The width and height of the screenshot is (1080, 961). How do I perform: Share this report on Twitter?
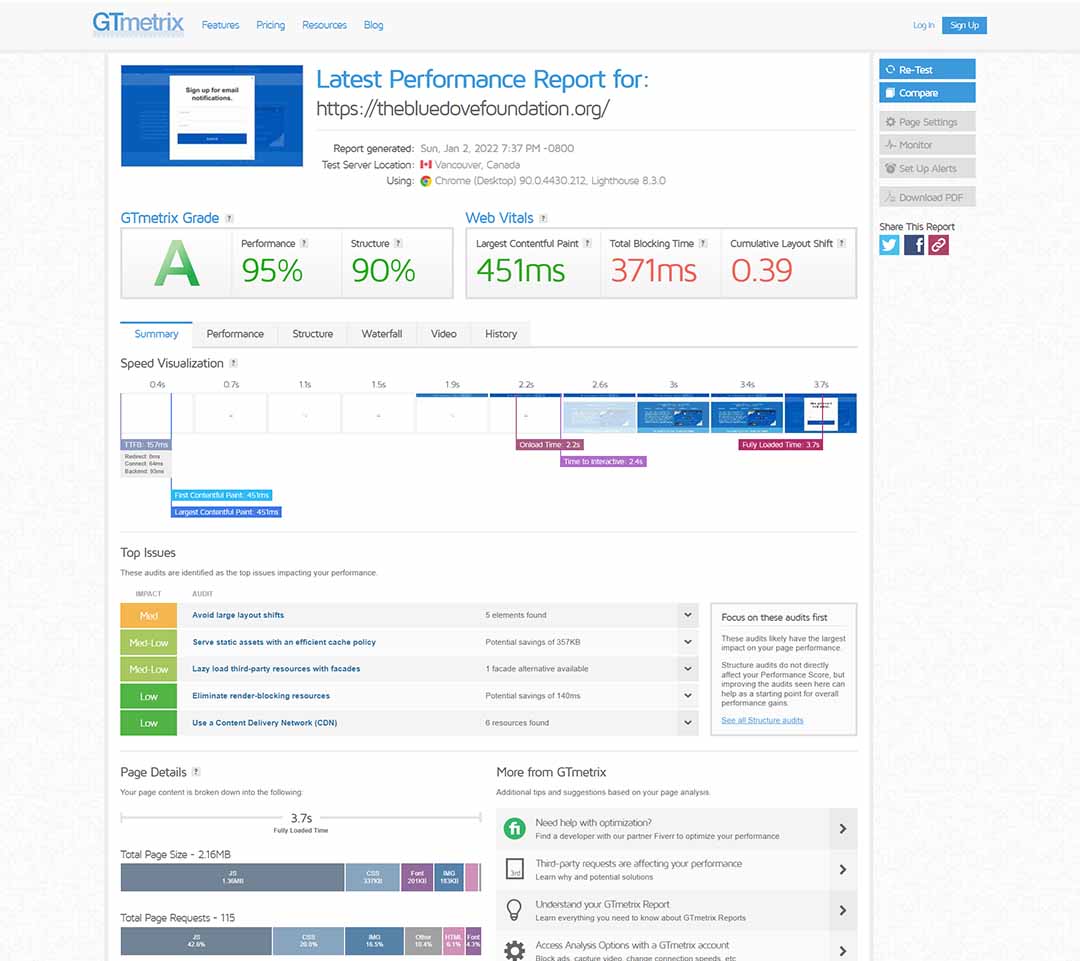click(x=889, y=245)
